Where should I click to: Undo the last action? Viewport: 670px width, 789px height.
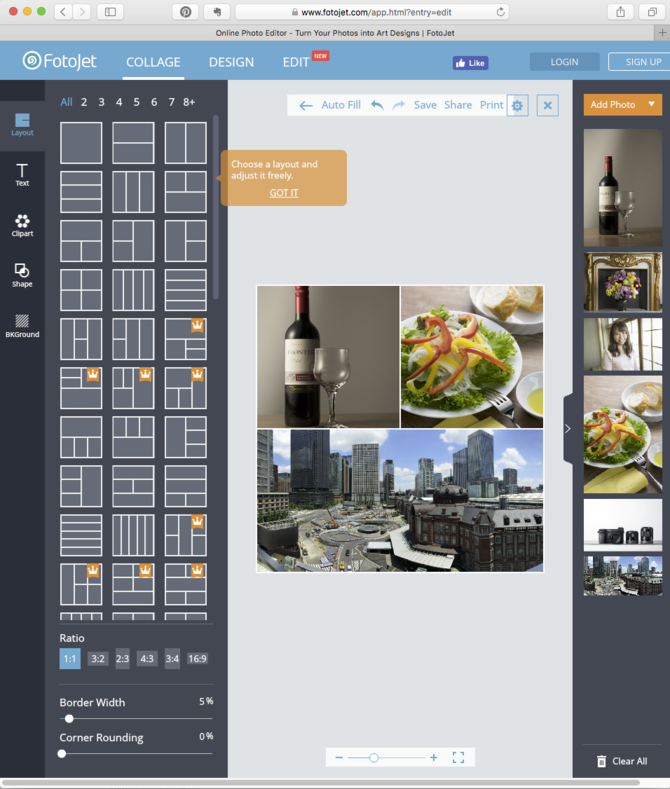click(x=377, y=105)
